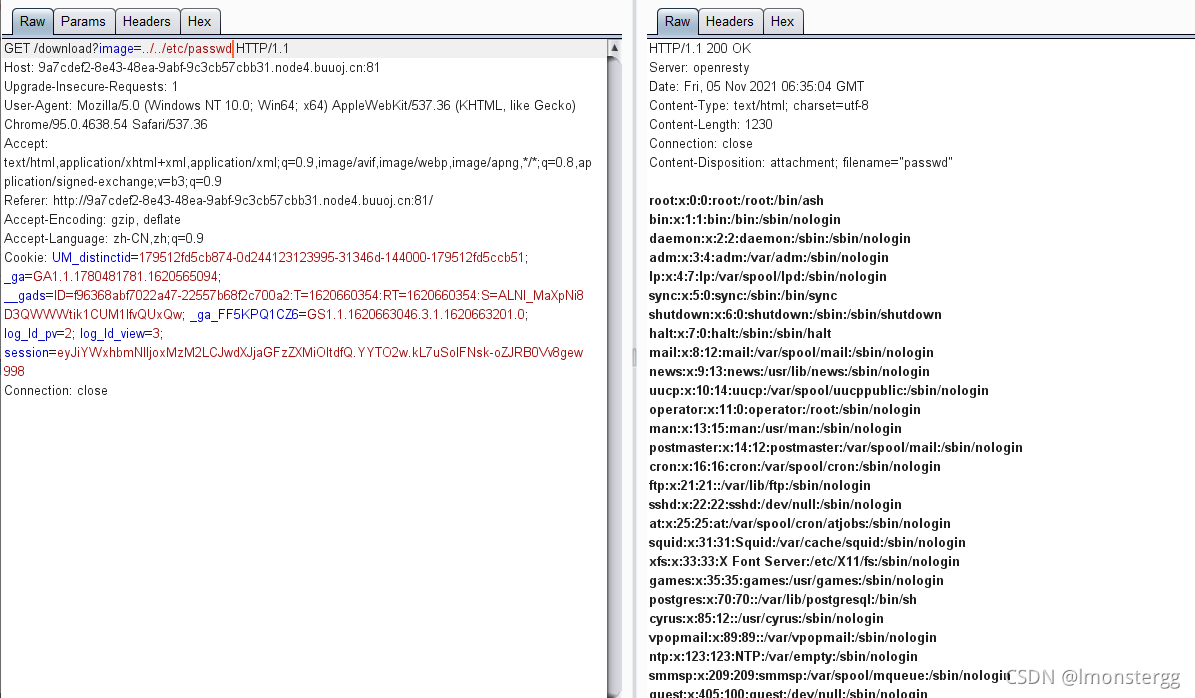Switch to the request Raw tab
1195x698 pixels.
point(32,21)
